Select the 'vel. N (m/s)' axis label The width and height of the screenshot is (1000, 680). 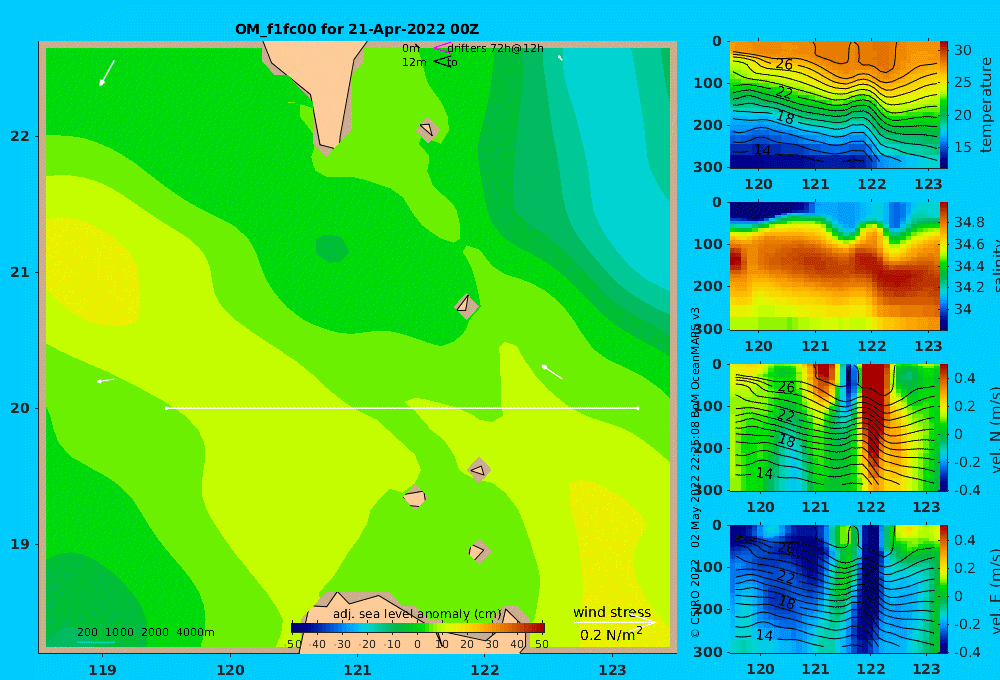(x=994, y=429)
